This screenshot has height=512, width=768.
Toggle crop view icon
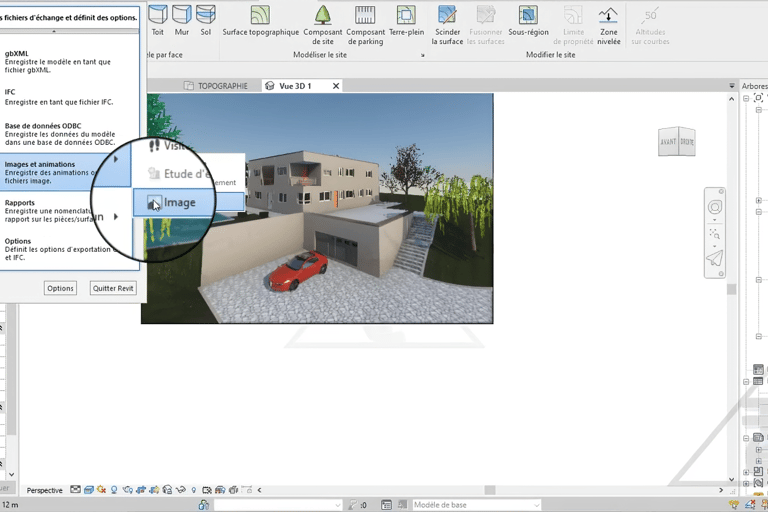[141, 489]
